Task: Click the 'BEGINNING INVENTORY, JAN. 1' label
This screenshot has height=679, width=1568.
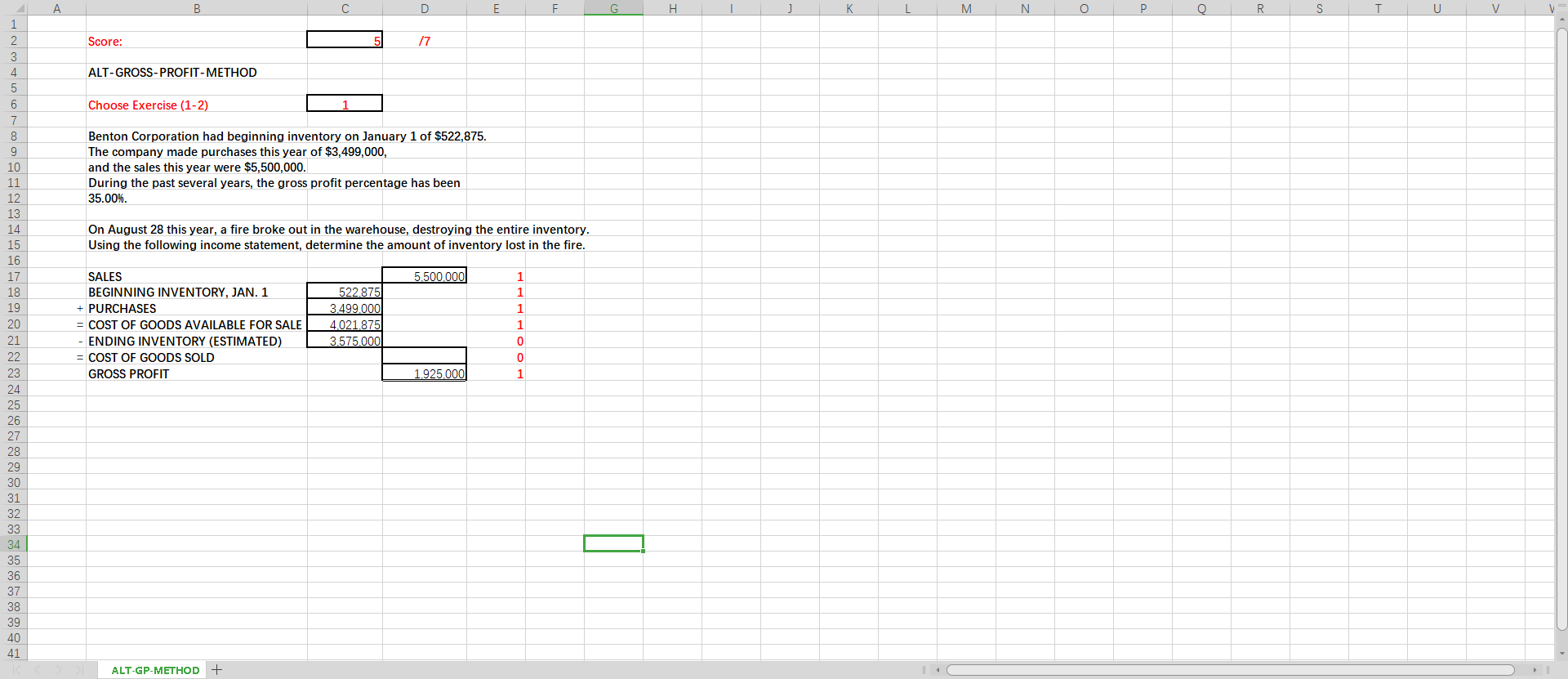Action: [178, 292]
